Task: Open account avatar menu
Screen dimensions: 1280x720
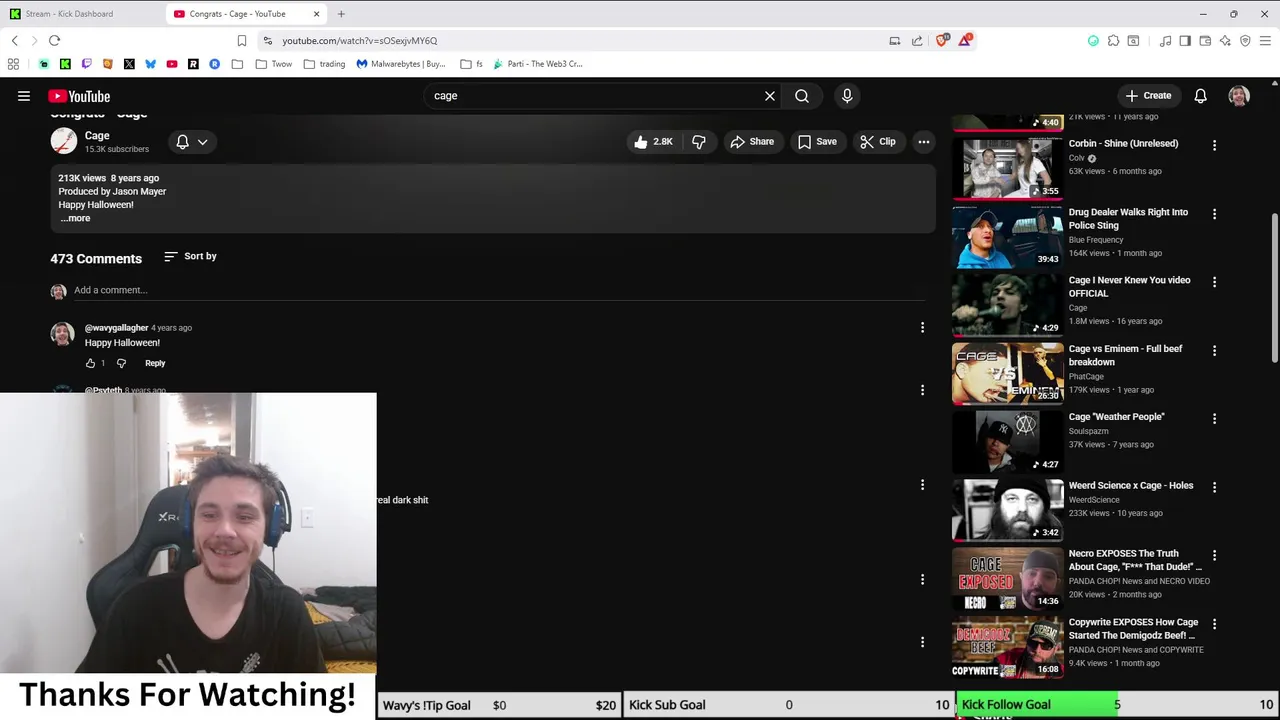Action: (x=1239, y=96)
